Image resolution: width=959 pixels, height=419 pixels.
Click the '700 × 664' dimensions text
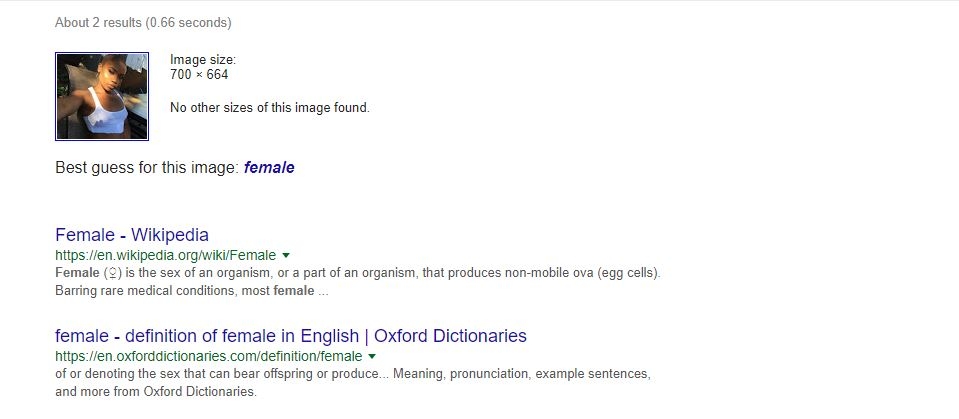pyautogui.click(x=199, y=75)
